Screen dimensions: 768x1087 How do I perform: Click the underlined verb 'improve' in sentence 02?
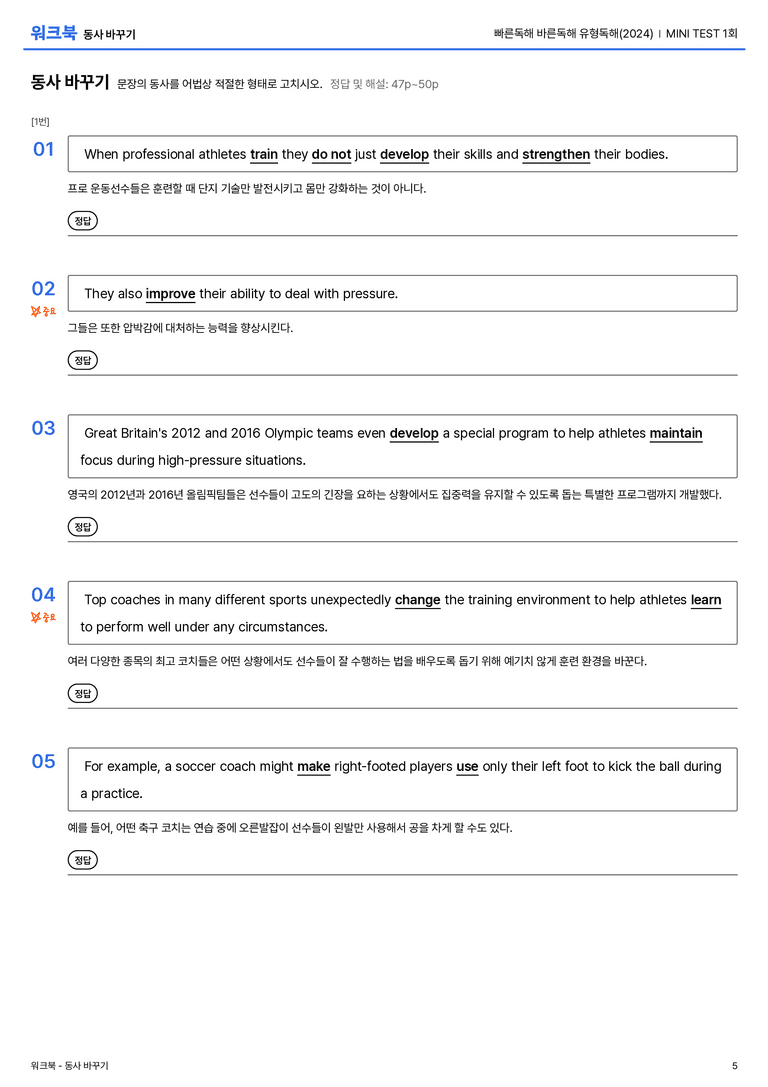click(x=171, y=294)
